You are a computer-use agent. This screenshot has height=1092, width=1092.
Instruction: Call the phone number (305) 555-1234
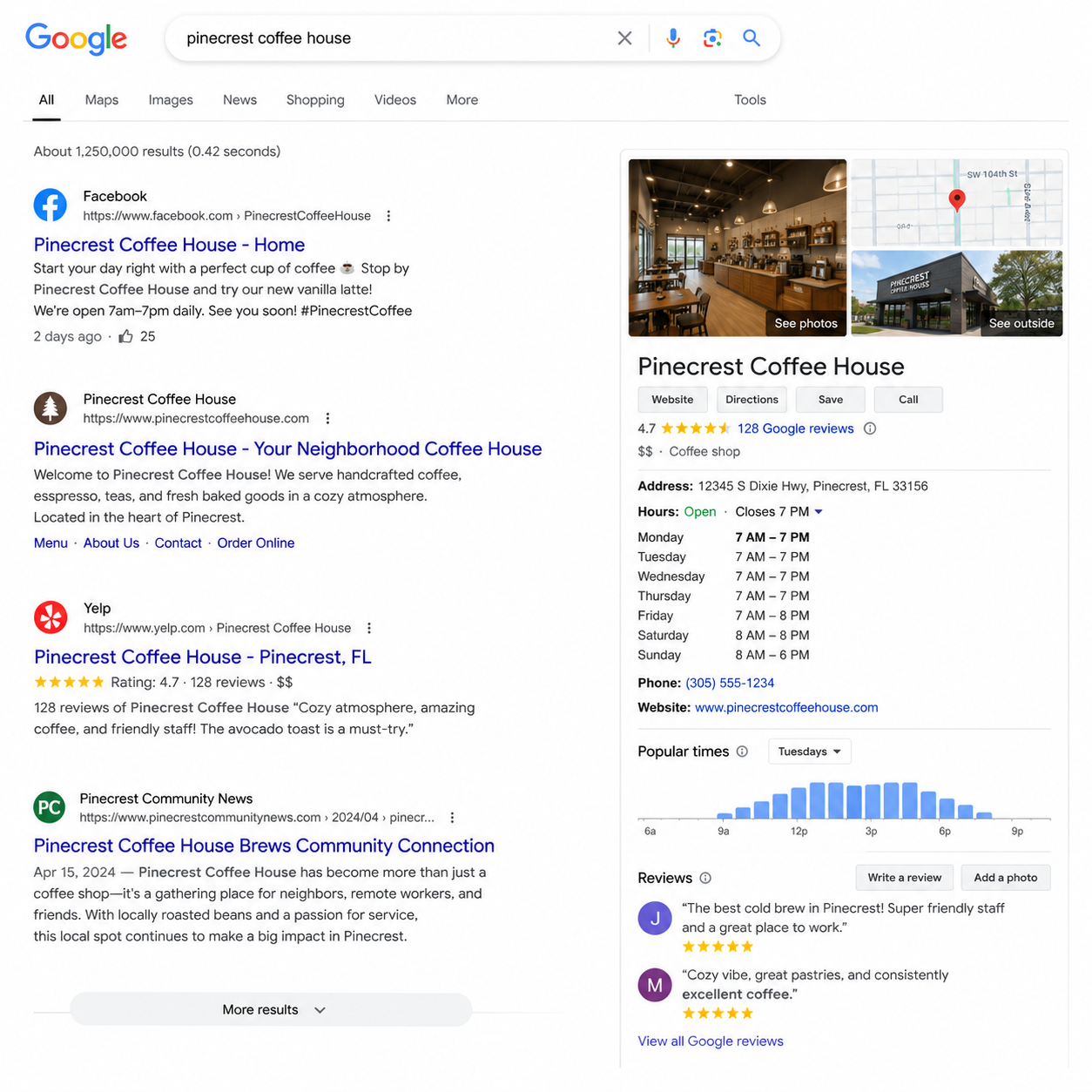point(730,684)
